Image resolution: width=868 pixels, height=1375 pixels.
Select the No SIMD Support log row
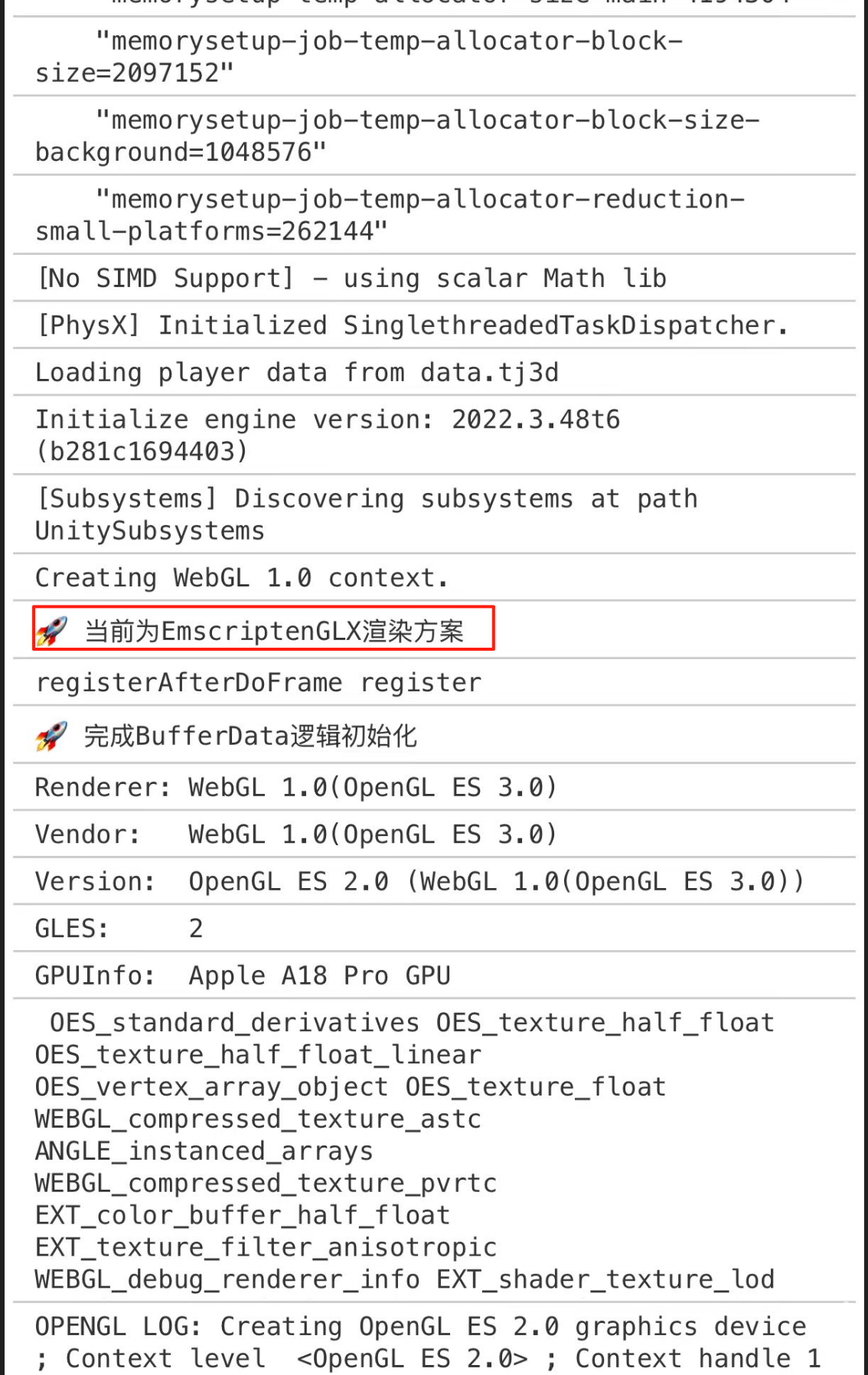point(434,278)
